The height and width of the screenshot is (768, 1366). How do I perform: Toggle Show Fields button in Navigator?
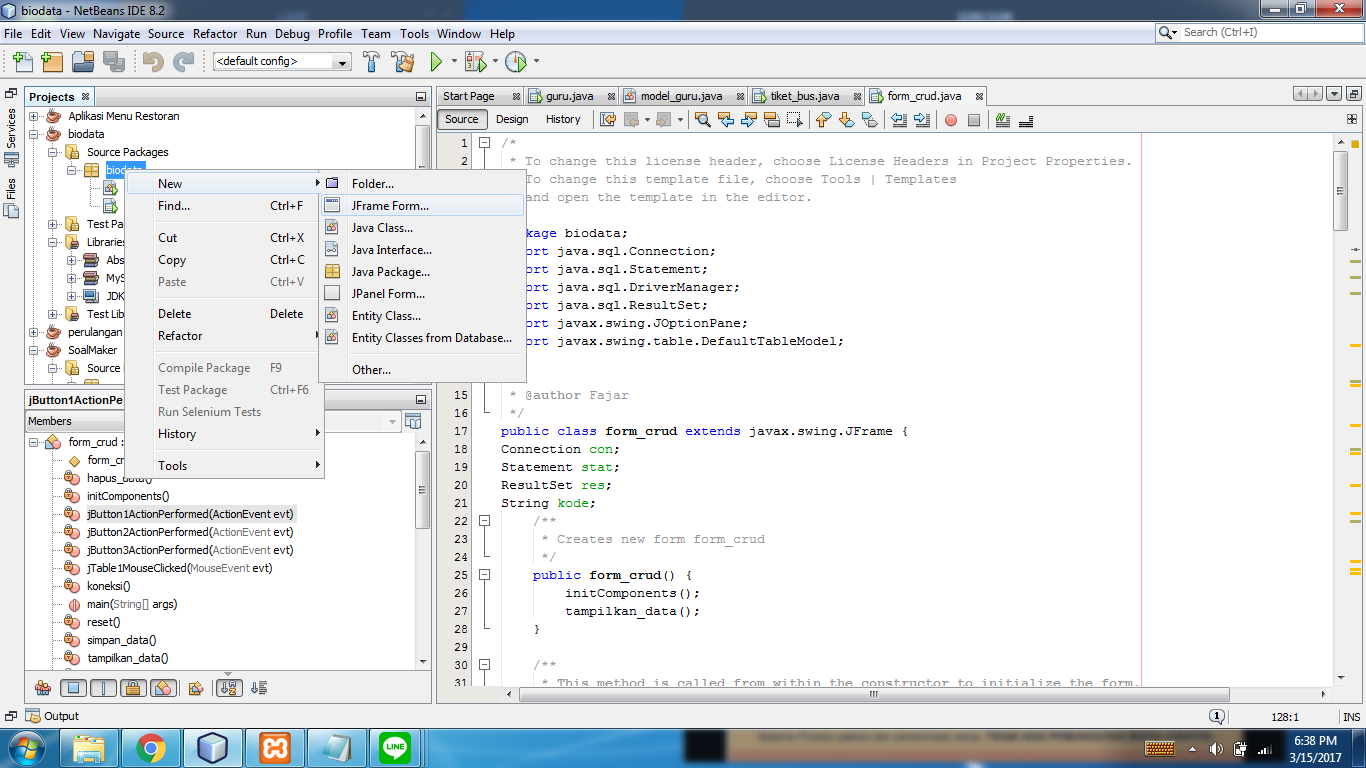73,688
